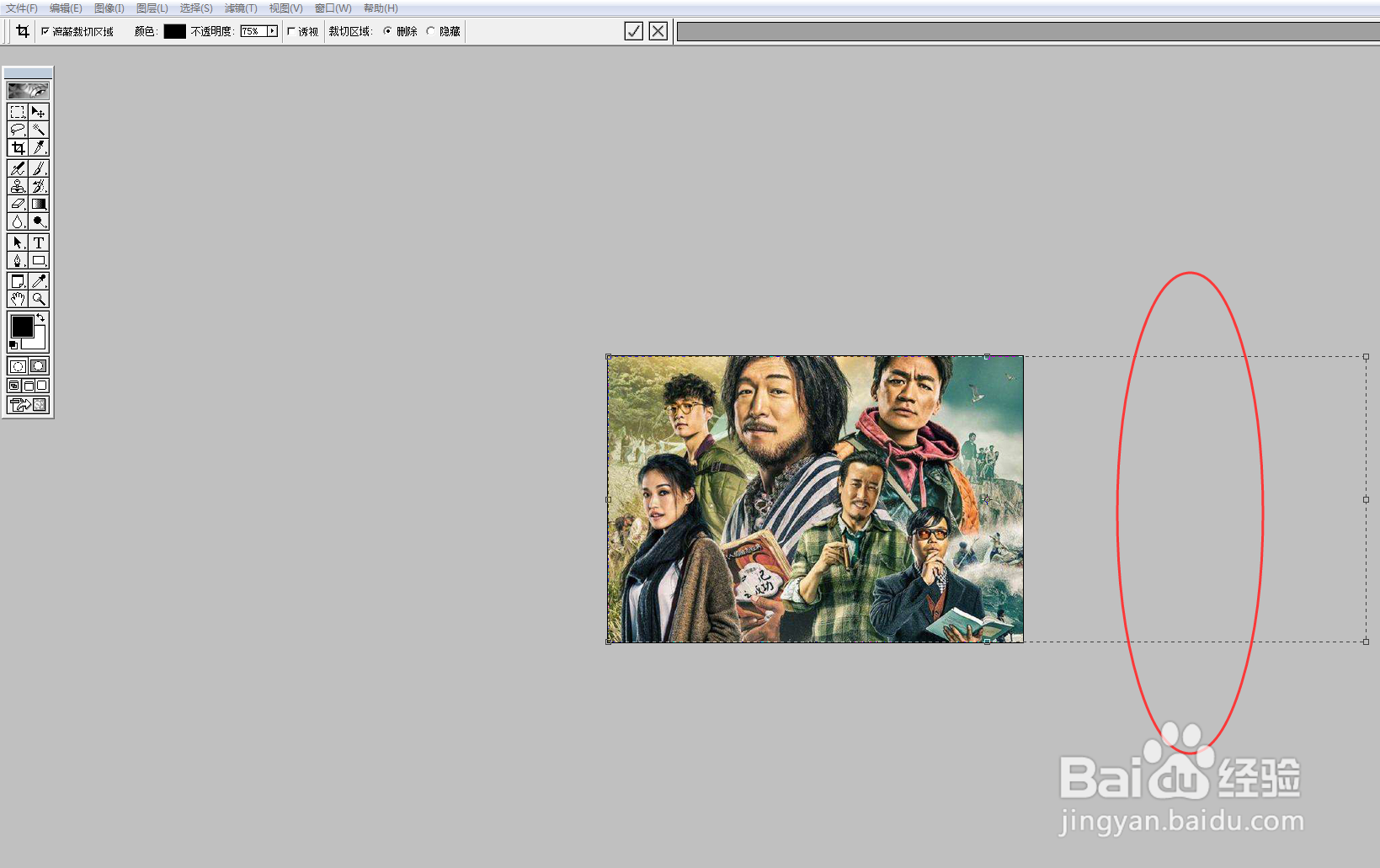Click the crop box top-middle handle
The width and height of the screenshot is (1380, 868).
pos(987,357)
